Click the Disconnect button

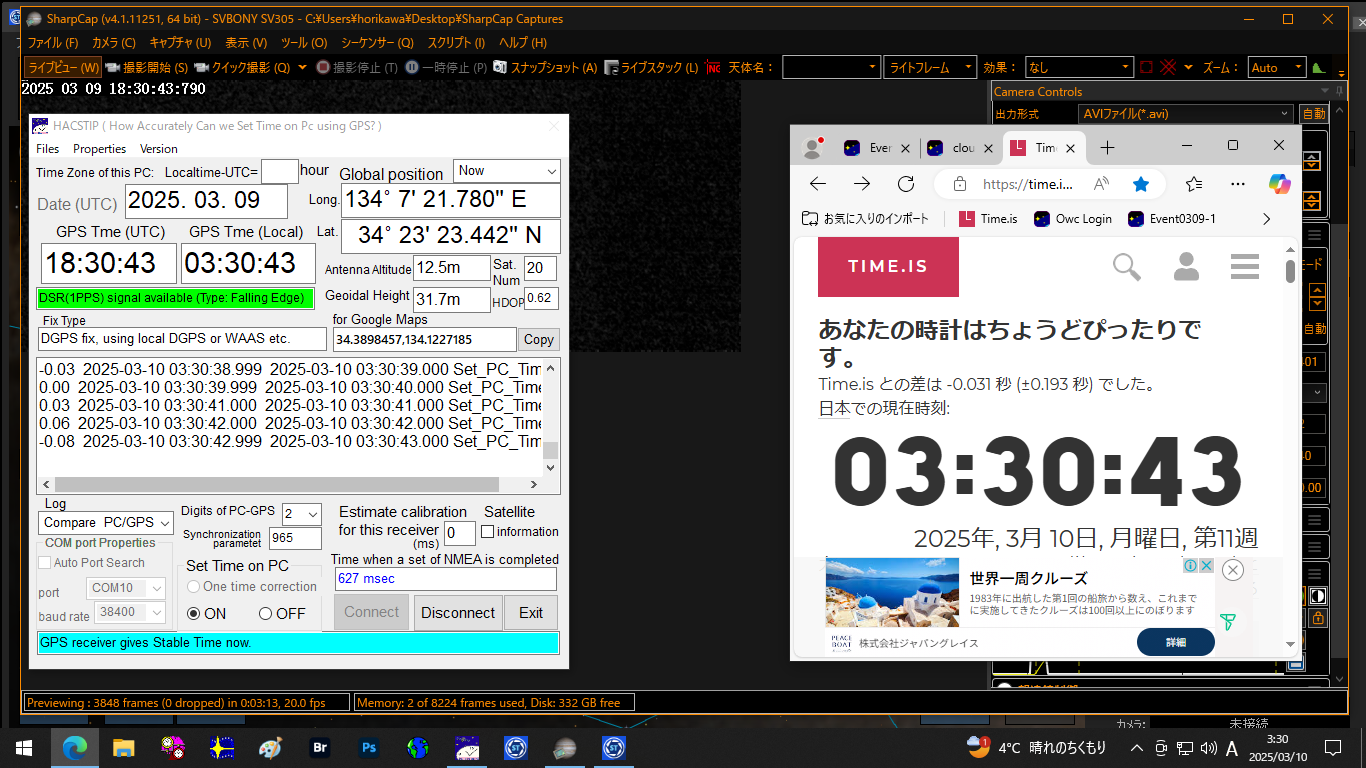(458, 613)
